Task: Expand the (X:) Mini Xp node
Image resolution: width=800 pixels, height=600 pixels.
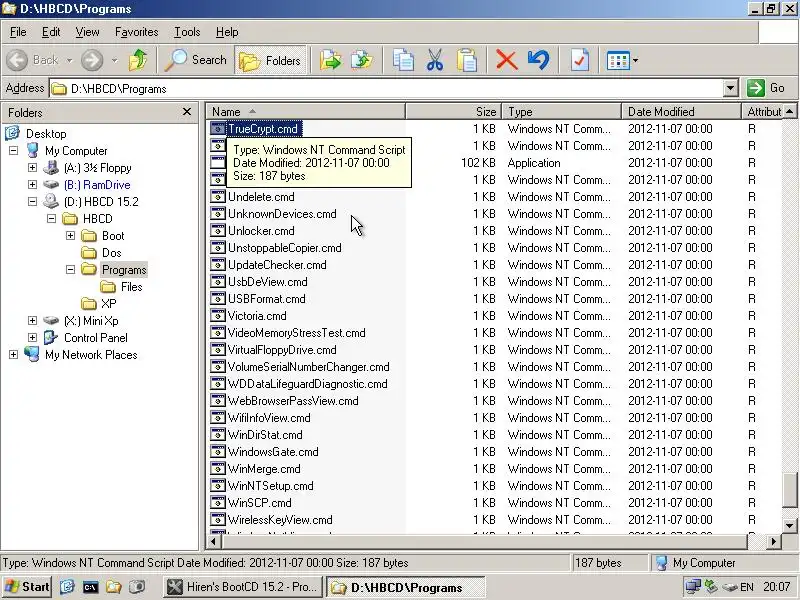Action: [32, 320]
